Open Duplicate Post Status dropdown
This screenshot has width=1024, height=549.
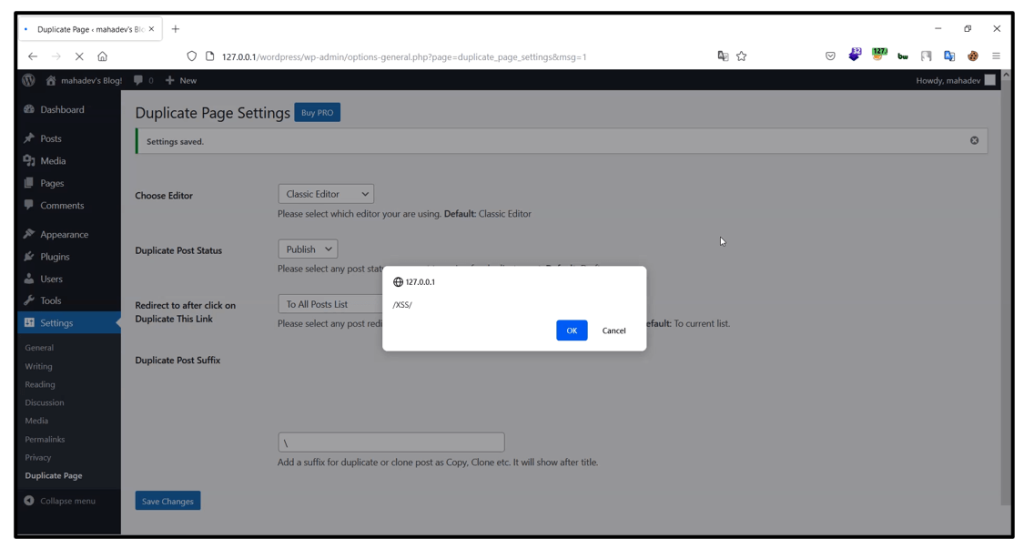click(x=308, y=249)
